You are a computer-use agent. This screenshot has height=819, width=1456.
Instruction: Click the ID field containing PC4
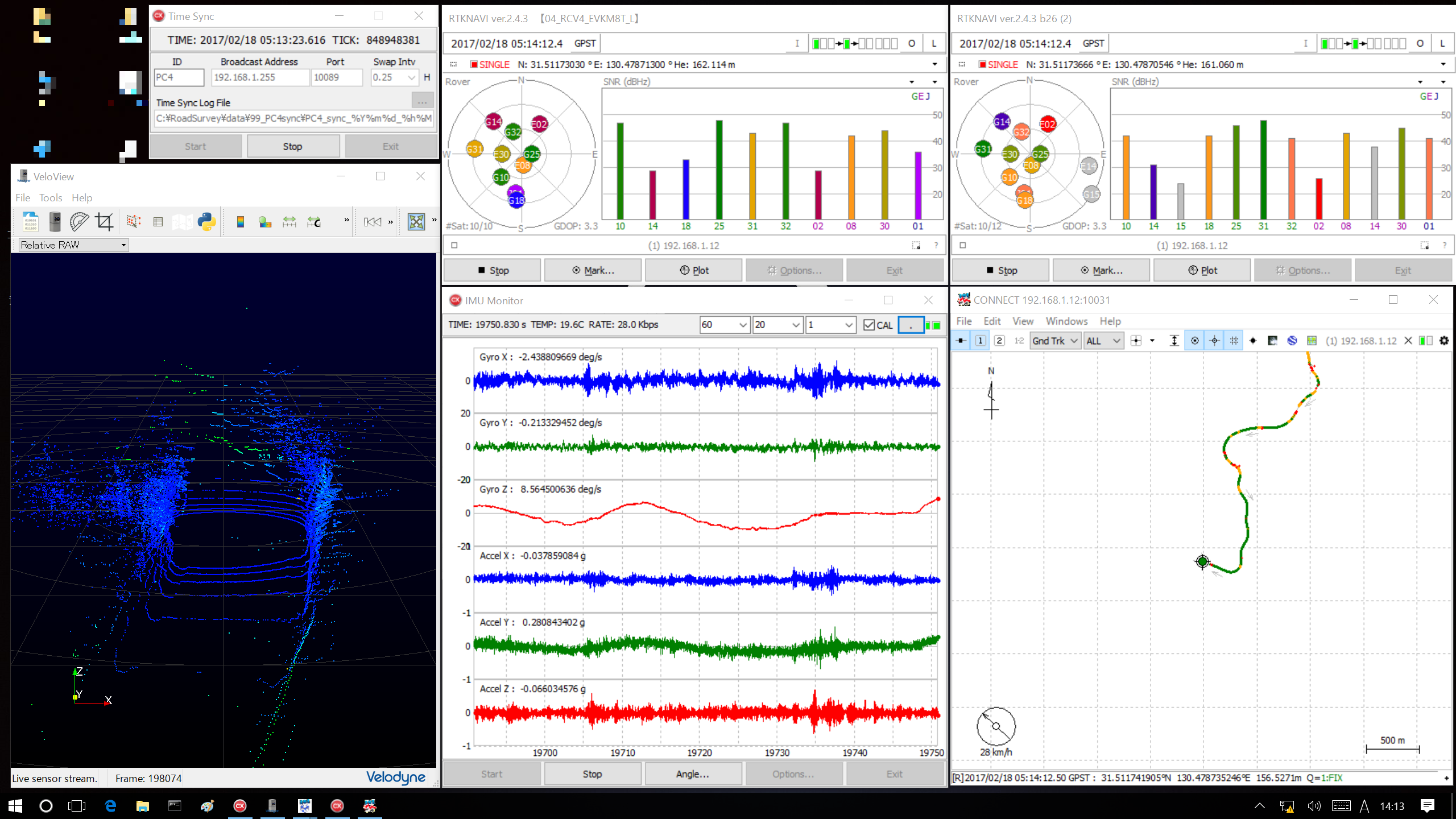(x=179, y=77)
